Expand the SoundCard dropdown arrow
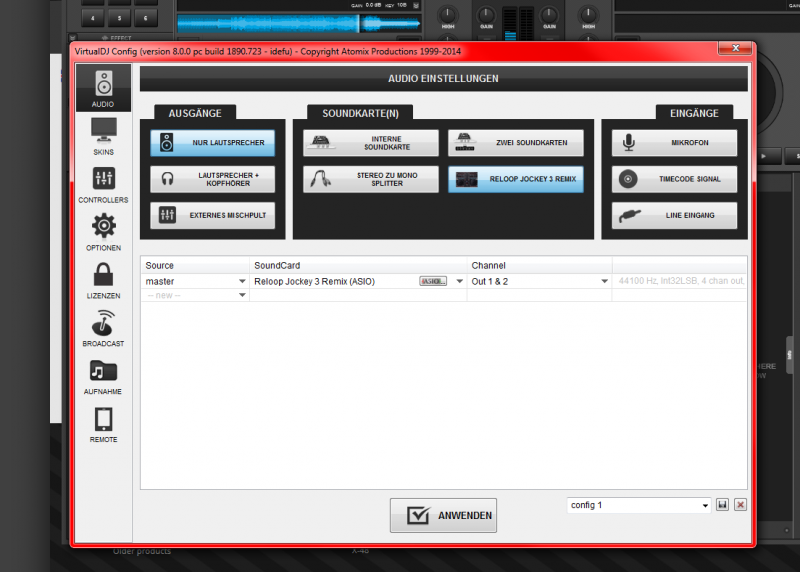Image resolution: width=800 pixels, height=572 pixels. click(x=459, y=281)
